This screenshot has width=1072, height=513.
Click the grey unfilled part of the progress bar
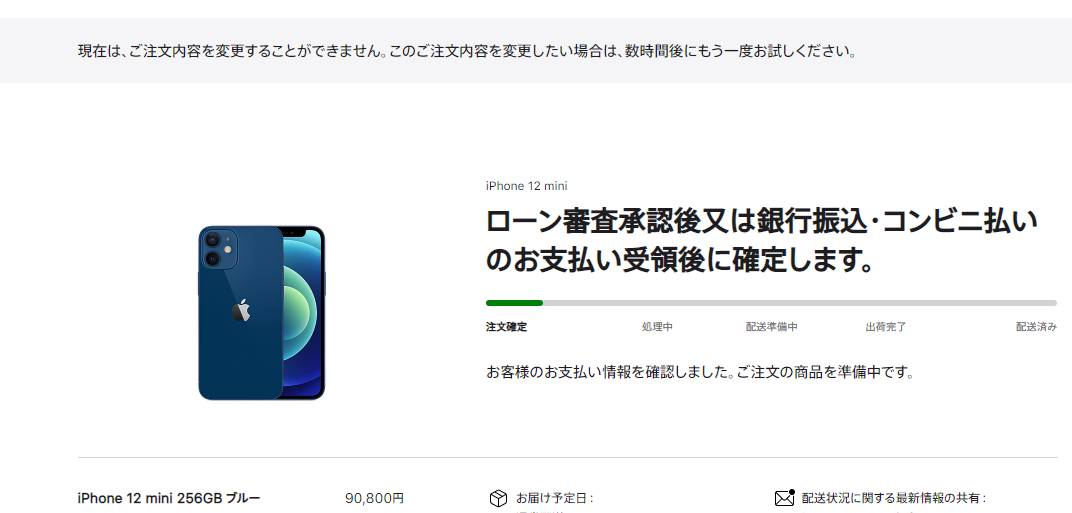point(800,302)
